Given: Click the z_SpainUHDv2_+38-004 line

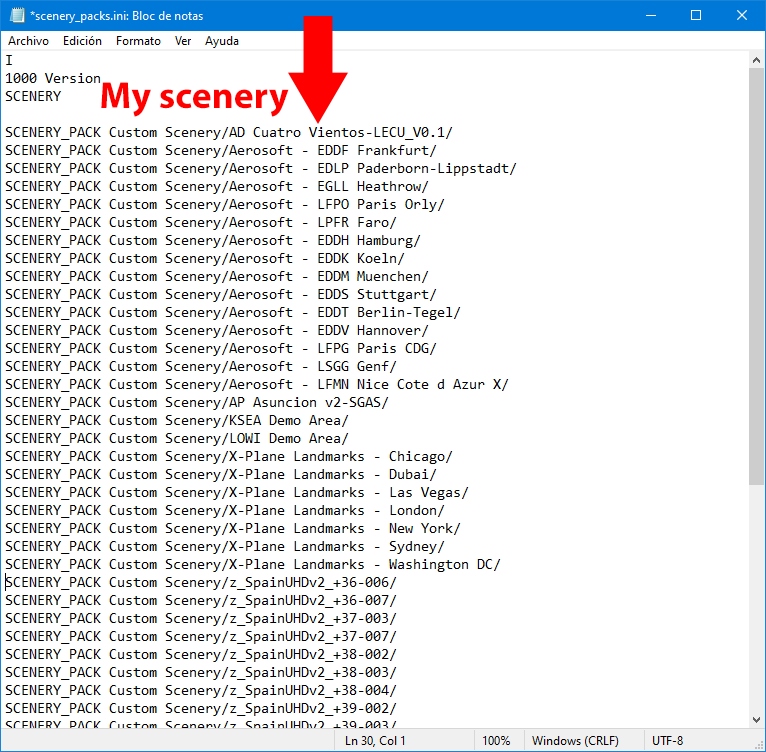Looking at the screenshot, I should click(x=201, y=691).
